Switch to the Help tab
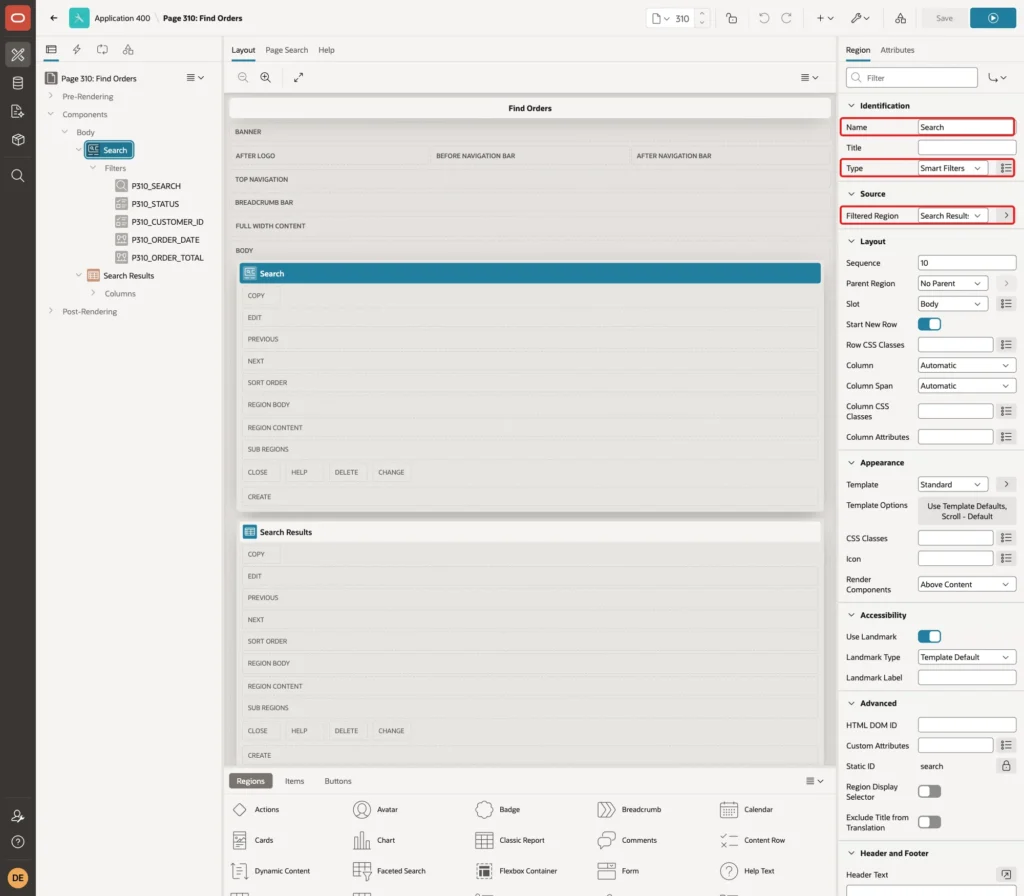 pos(327,50)
